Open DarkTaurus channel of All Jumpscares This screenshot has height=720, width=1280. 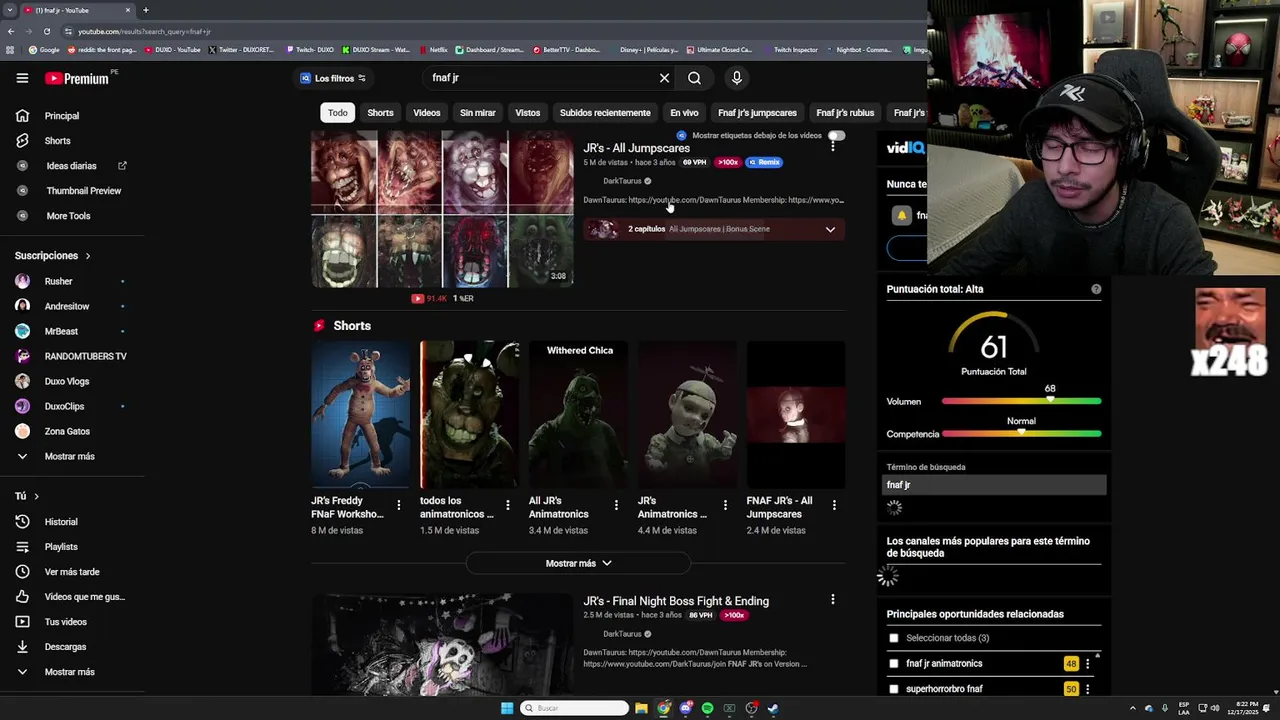[x=622, y=181]
